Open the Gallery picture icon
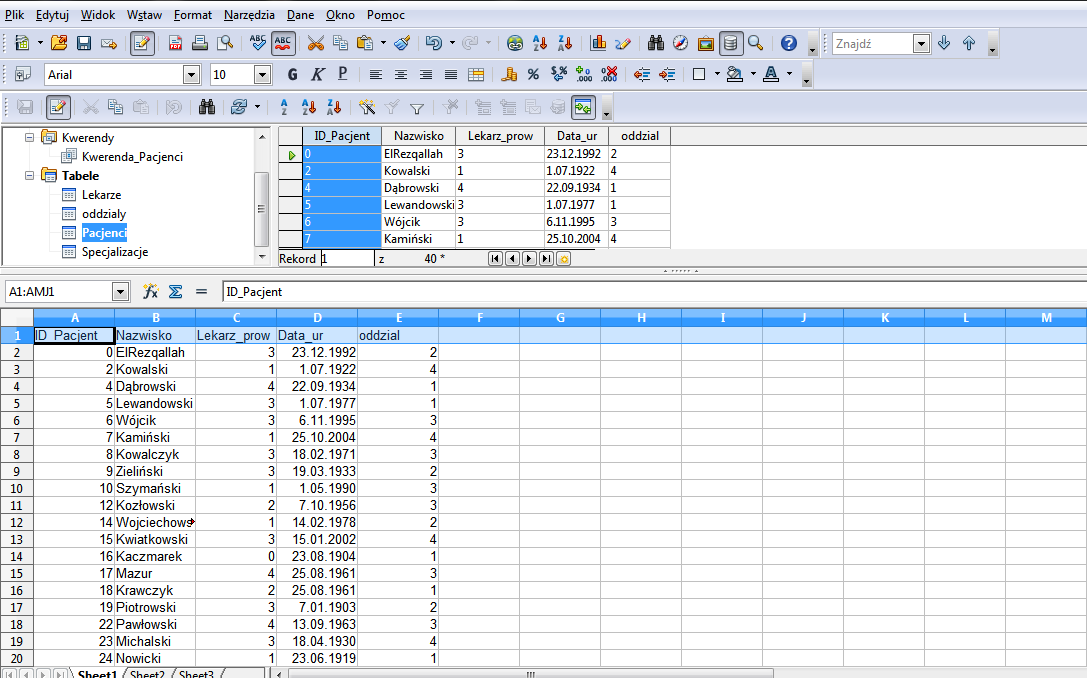This screenshot has width=1087, height=678. [x=706, y=44]
